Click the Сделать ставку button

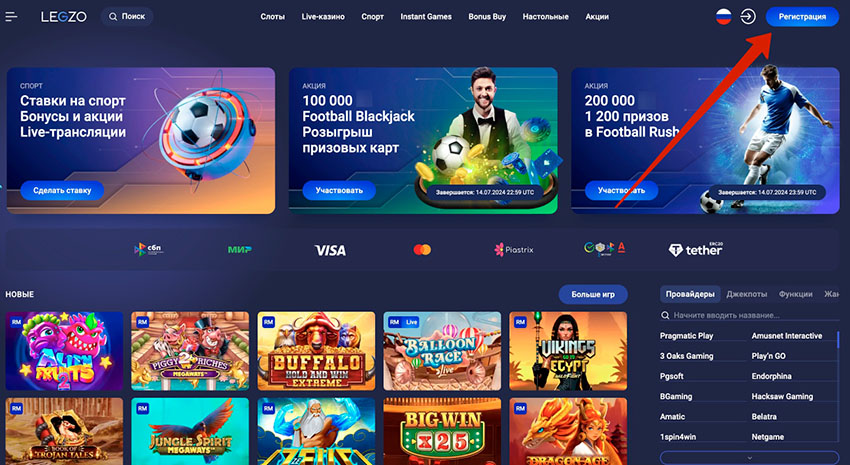(62, 190)
